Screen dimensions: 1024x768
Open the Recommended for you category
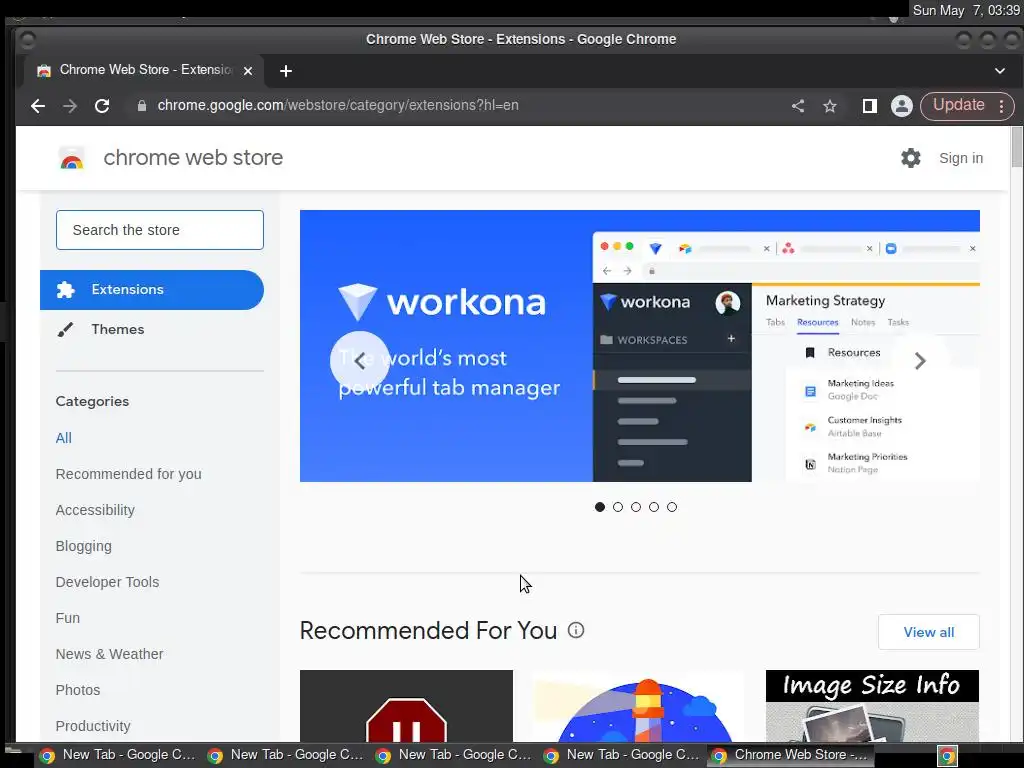click(129, 474)
